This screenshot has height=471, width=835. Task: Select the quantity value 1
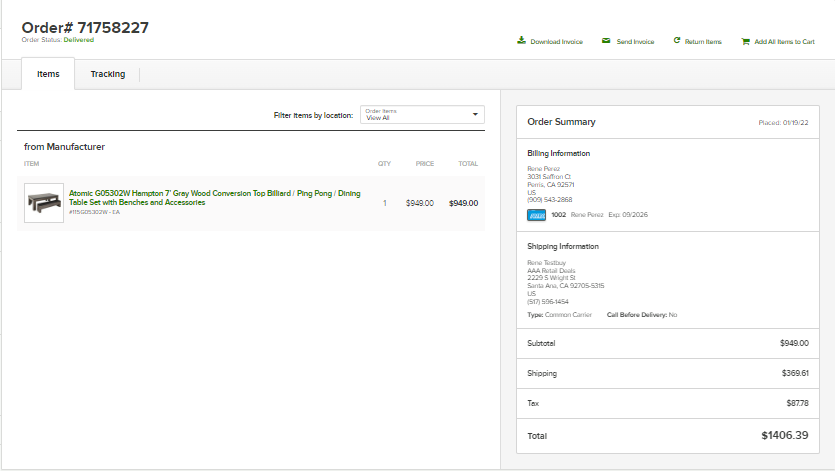(384, 203)
